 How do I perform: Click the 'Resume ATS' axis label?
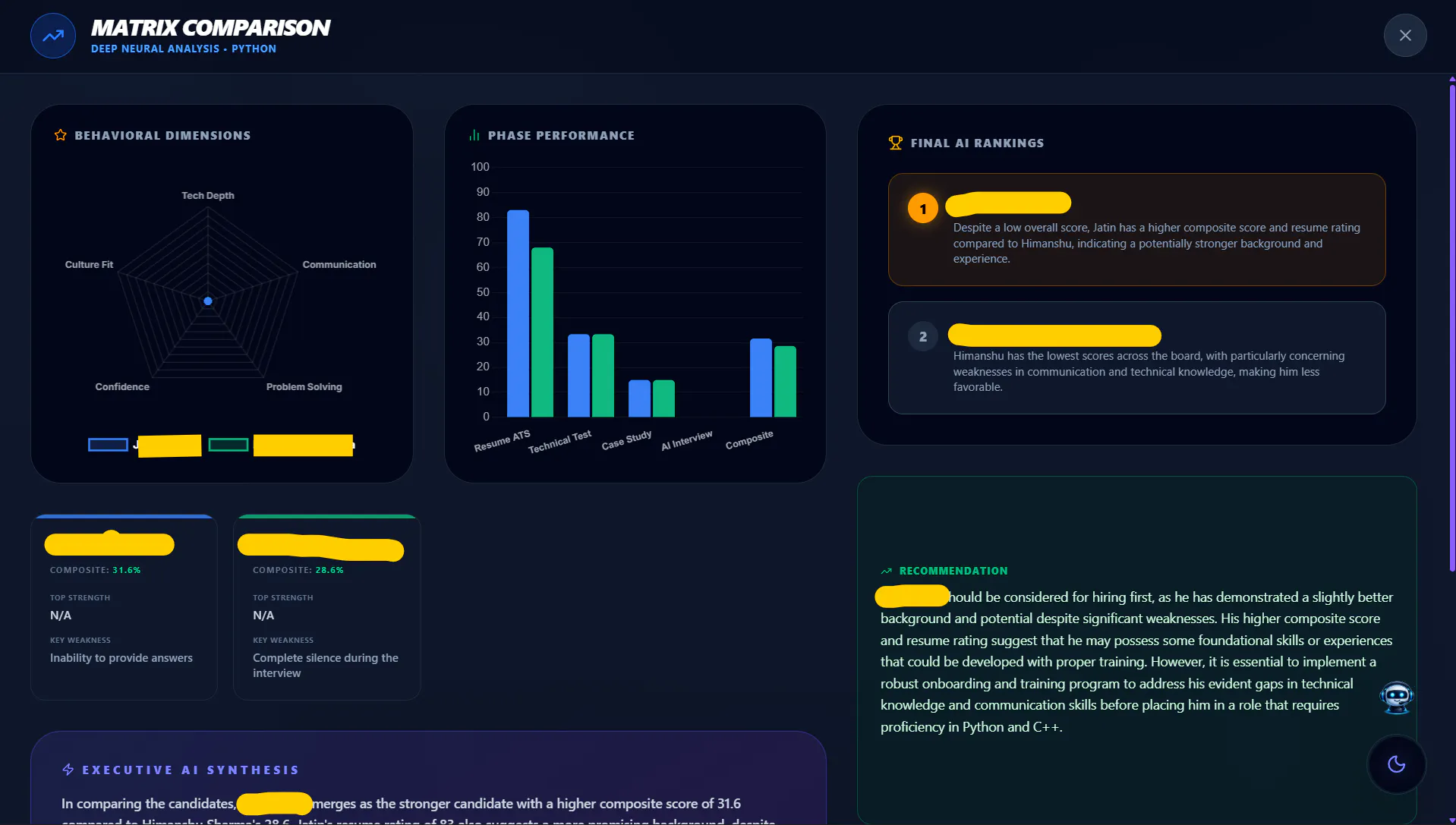(503, 441)
